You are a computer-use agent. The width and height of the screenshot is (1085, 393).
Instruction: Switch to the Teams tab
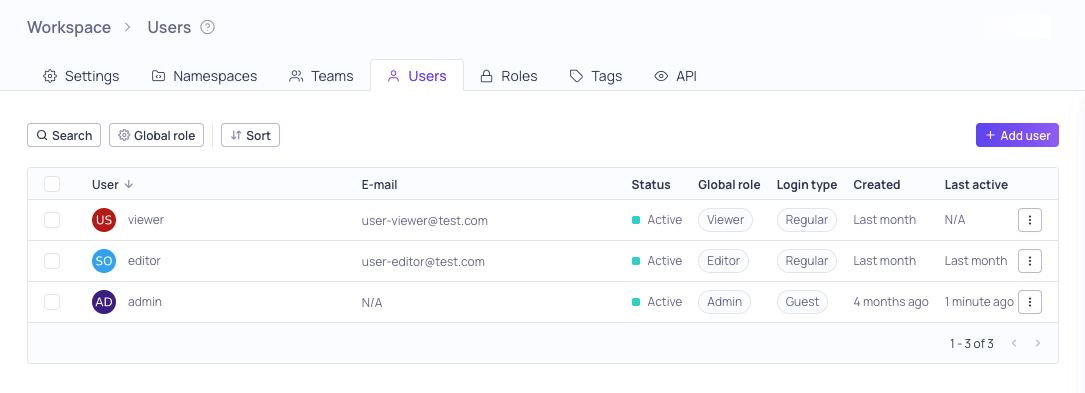pos(321,76)
